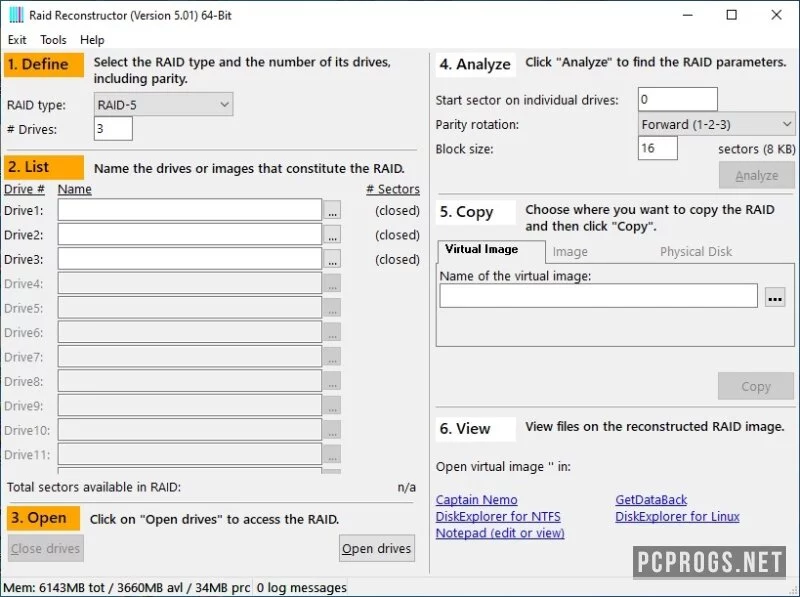Click the Drive6 ellipsis browse button
800x597 pixels.
pyautogui.click(x=332, y=333)
